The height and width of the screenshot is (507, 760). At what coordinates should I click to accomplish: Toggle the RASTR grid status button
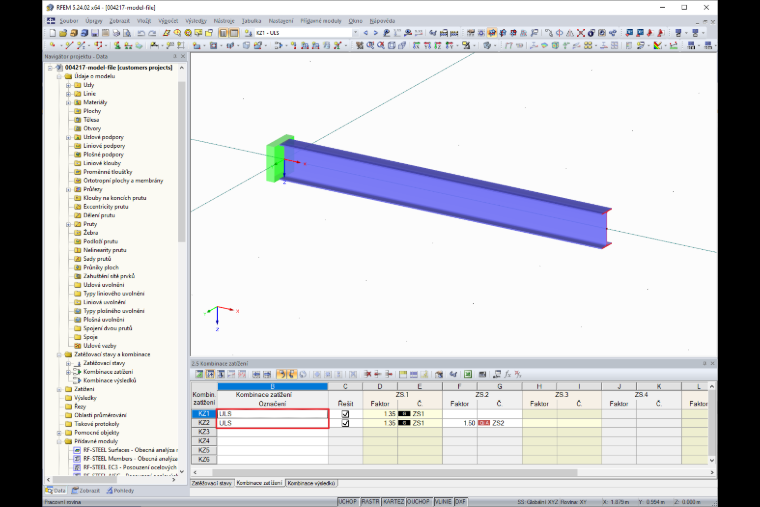pos(370,502)
